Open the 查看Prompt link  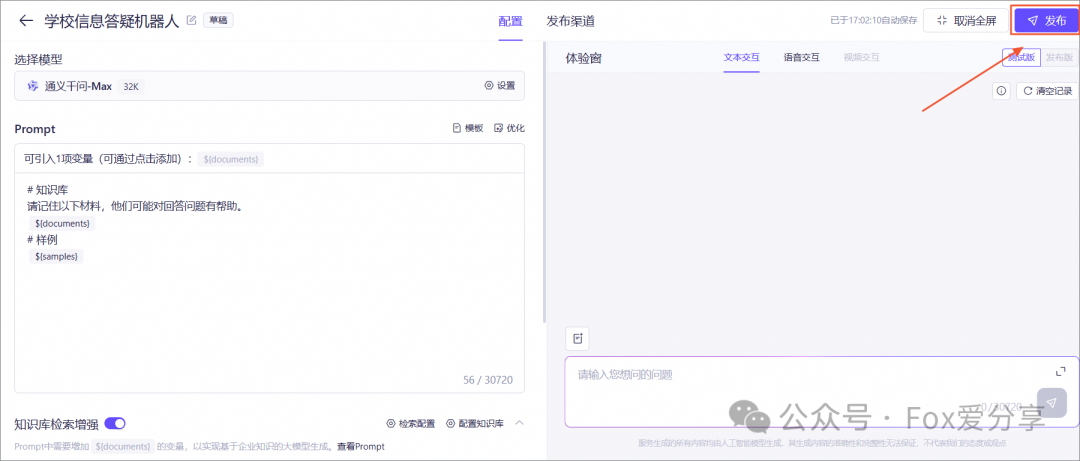pos(361,447)
